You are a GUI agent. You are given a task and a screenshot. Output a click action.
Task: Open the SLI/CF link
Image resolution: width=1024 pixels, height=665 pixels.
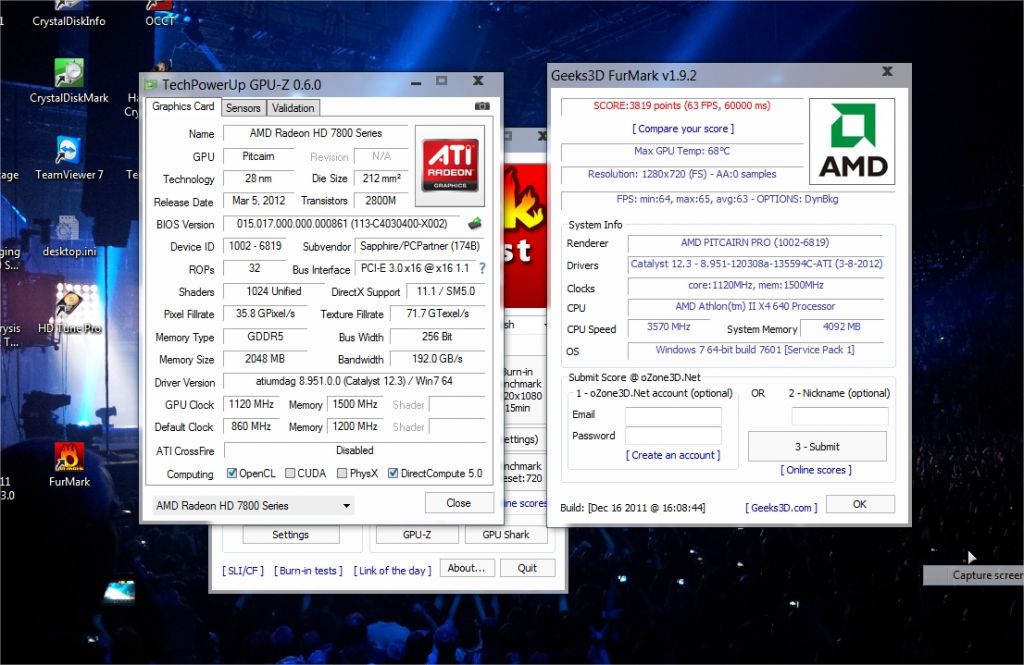coord(243,570)
